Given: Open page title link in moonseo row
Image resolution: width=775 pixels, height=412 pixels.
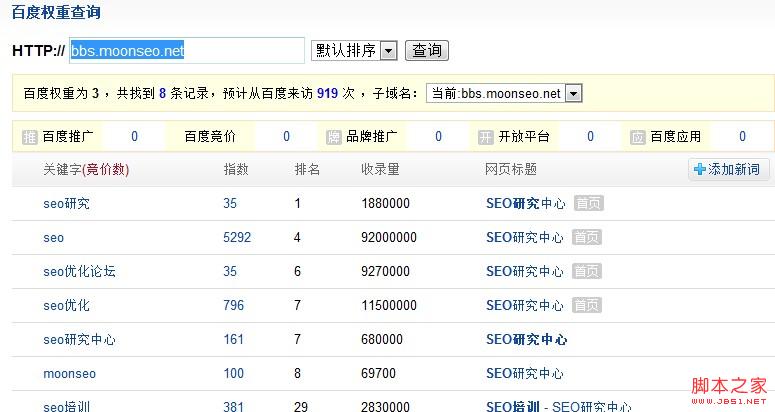Looking at the screenshot, I should pyautogui.click(x=525, y=373).
